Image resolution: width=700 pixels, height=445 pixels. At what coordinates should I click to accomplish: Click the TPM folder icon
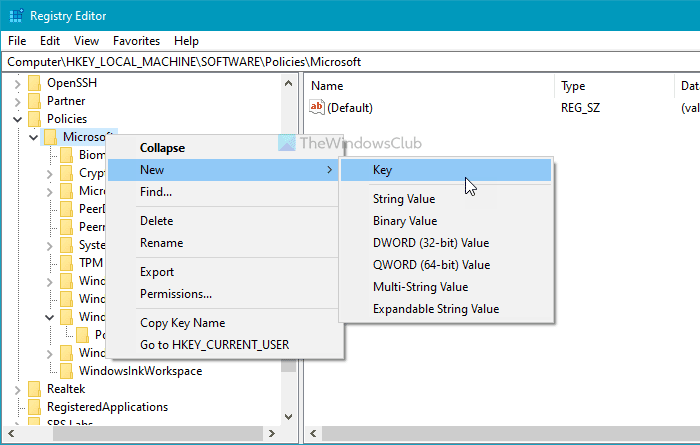point(67,263)
